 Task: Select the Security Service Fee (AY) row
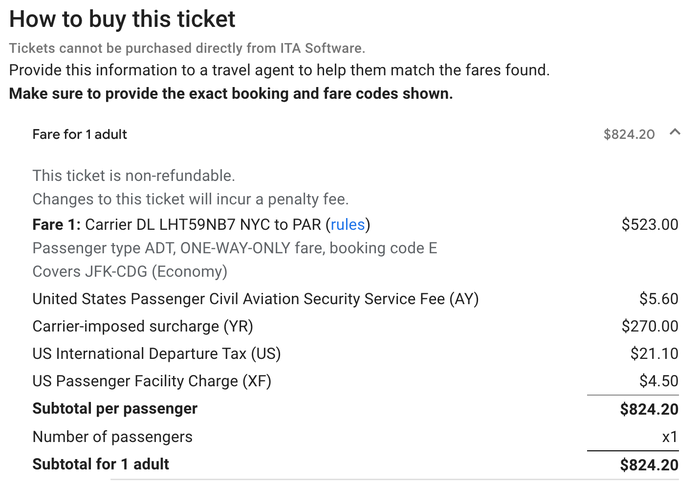[x=355, y=299]
